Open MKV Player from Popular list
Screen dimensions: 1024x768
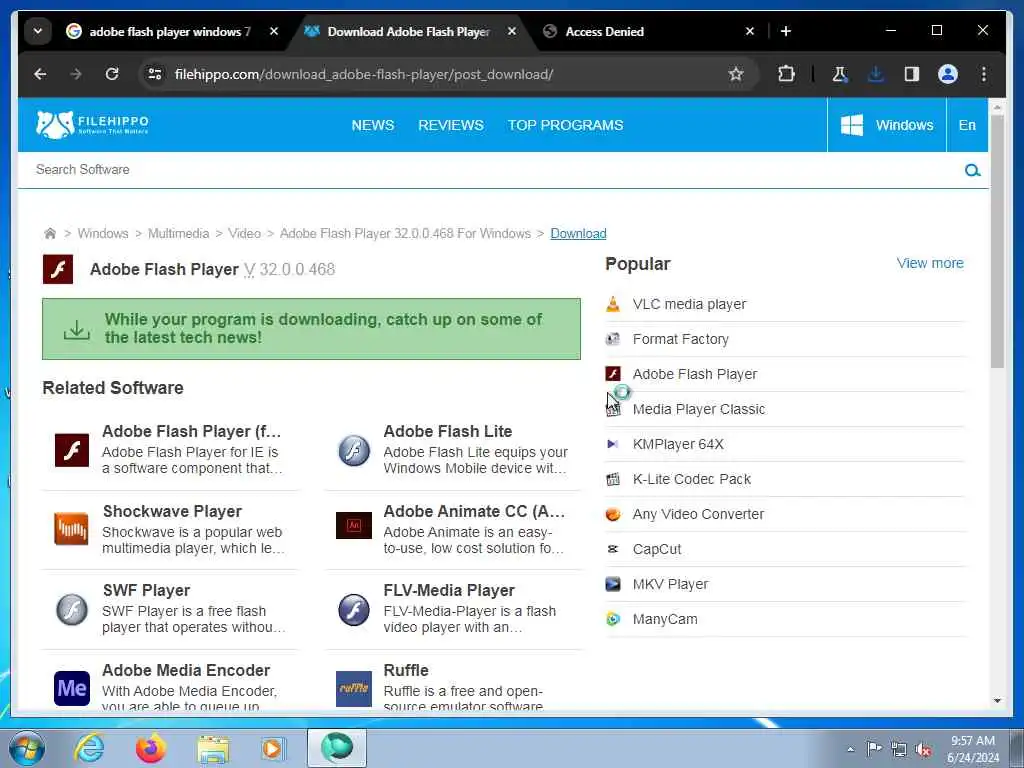670,584
